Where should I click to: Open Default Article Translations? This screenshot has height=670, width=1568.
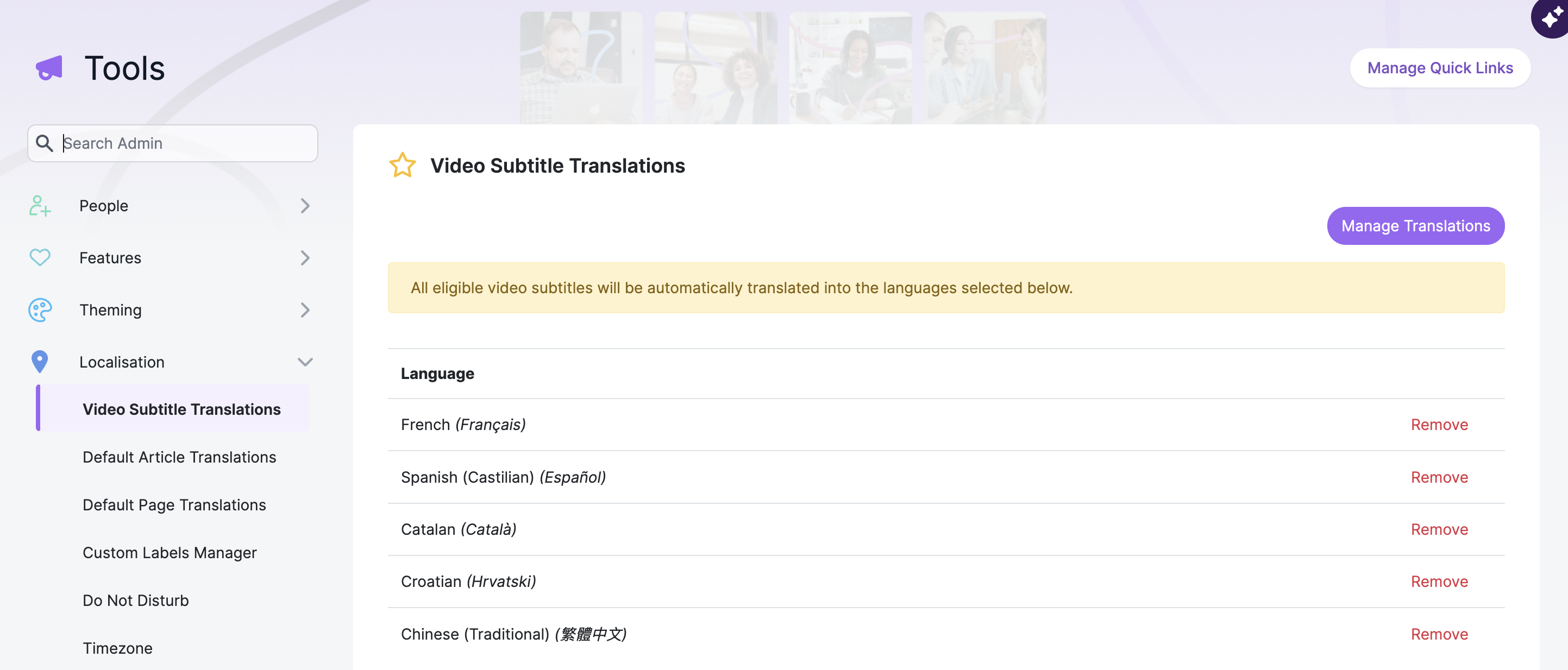click(179, 457)
